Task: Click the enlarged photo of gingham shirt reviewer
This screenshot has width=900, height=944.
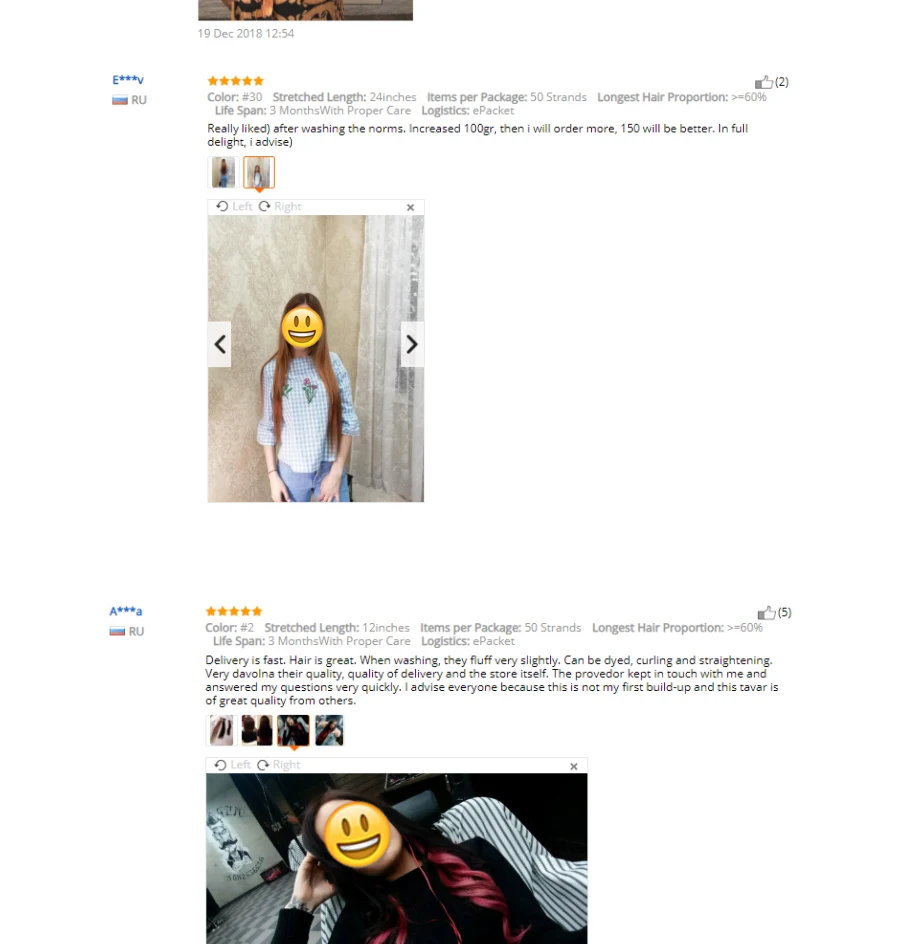Action: [315, 359]
